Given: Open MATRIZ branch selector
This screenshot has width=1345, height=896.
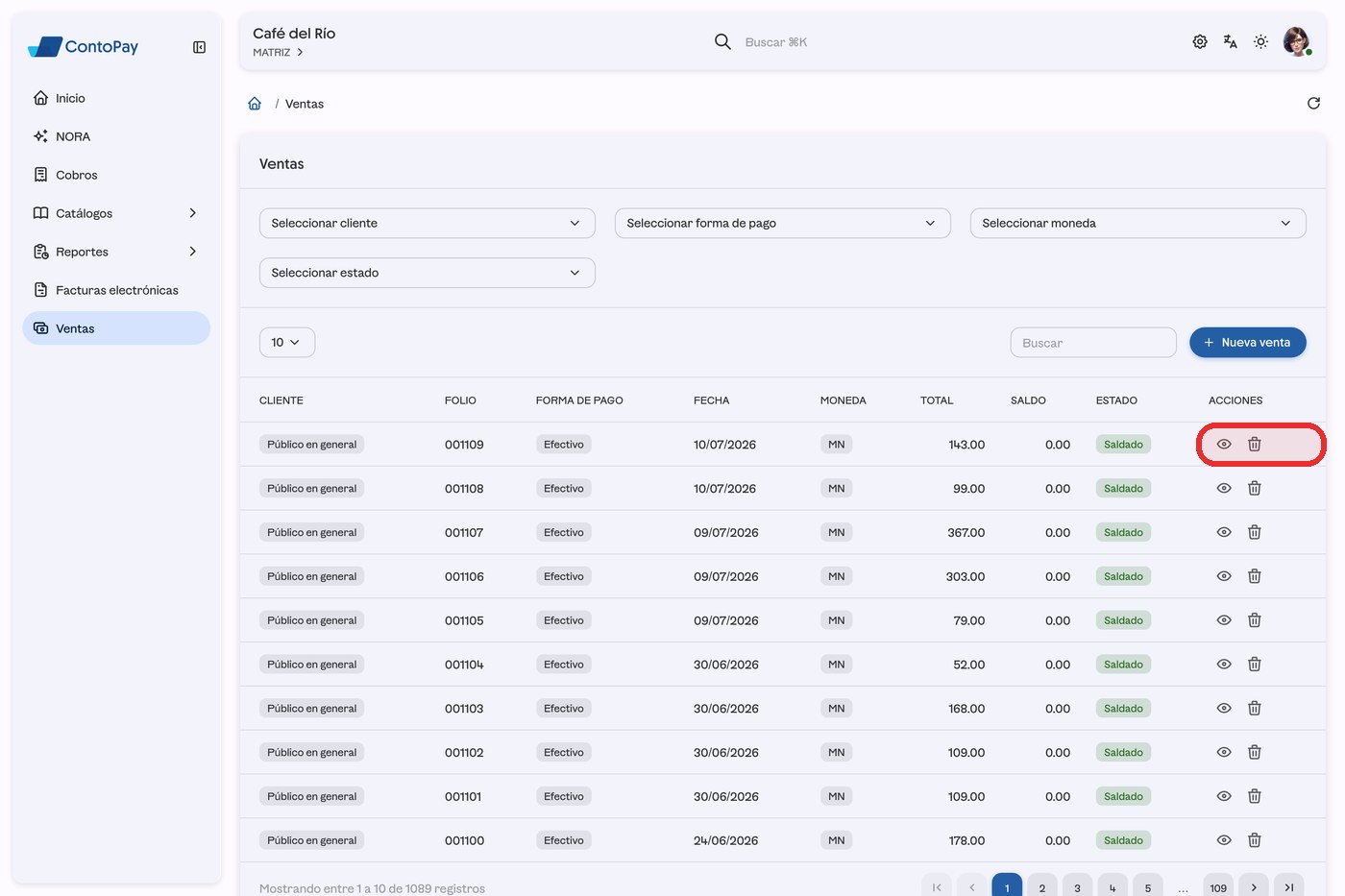Looking at the screenshot, I should 279,53.
